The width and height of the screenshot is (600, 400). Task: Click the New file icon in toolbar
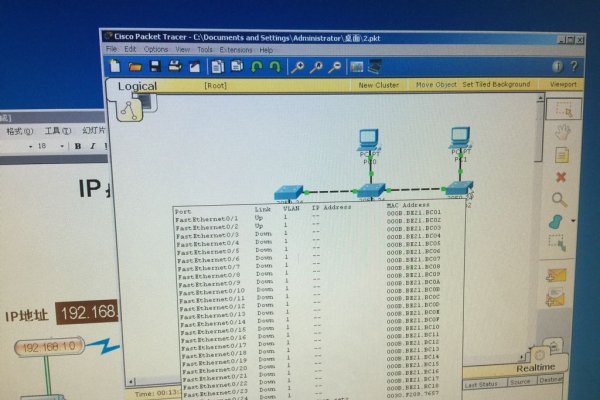tap(116, 66)
